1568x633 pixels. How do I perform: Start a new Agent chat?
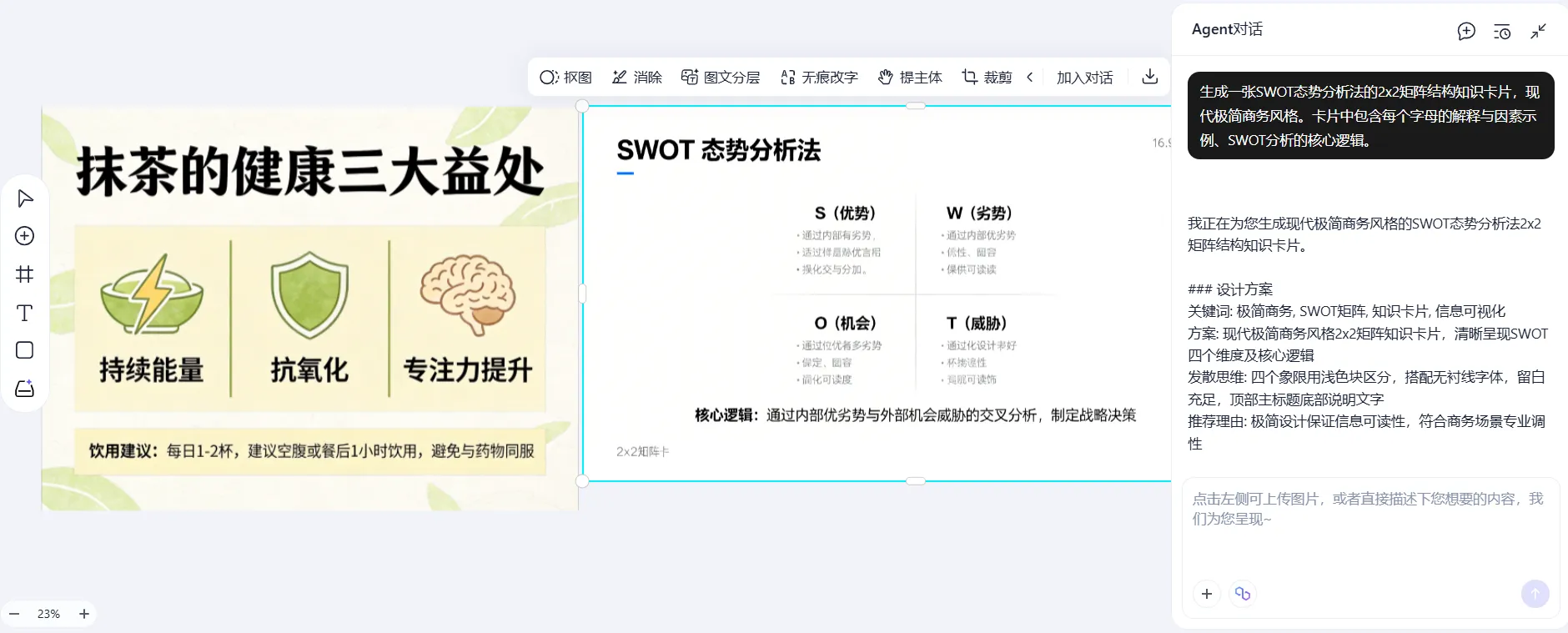1466,32
